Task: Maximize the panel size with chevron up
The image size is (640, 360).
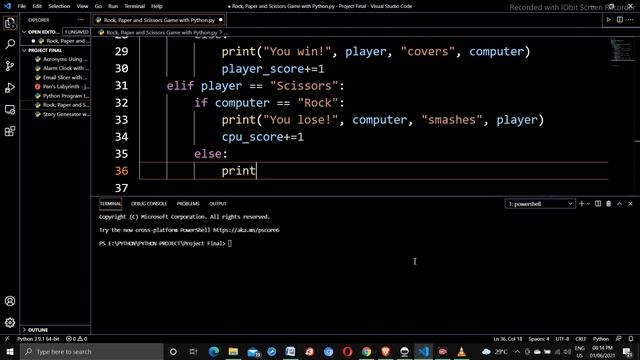Action: pos(620,203)
